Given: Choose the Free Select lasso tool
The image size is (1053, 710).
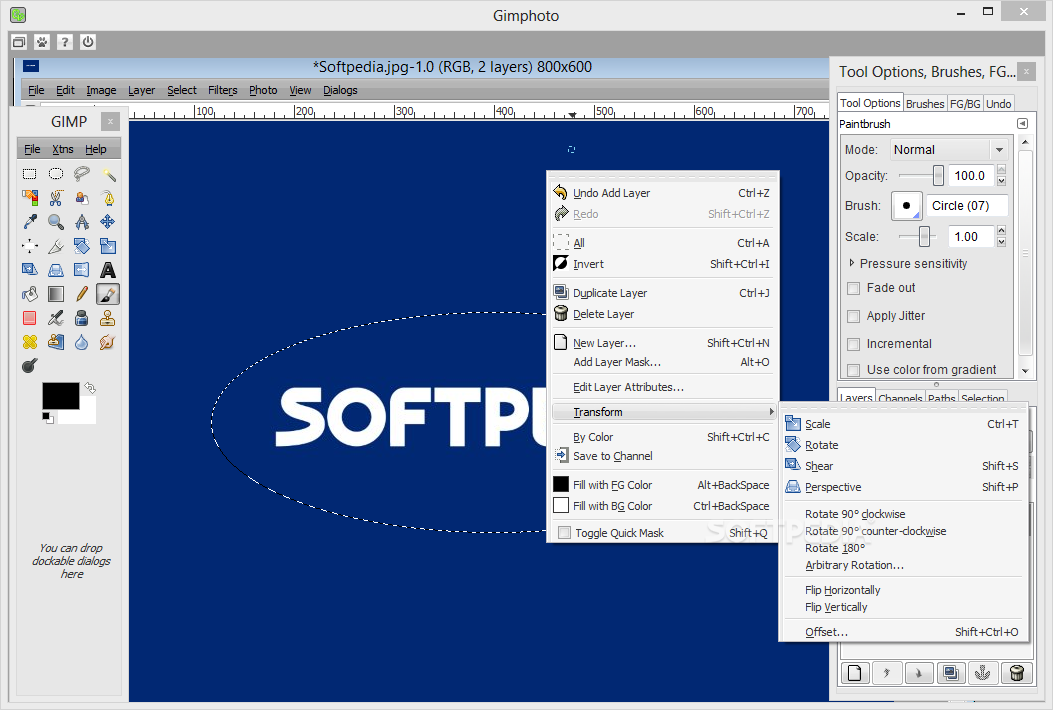Looking at the screenshot, I should pos(82,174).
